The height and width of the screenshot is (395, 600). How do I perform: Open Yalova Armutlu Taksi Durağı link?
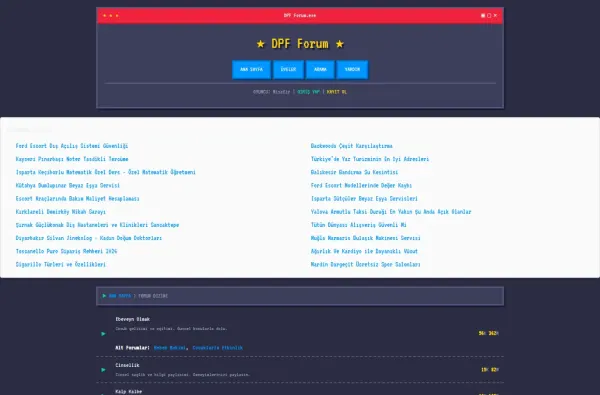391,212
